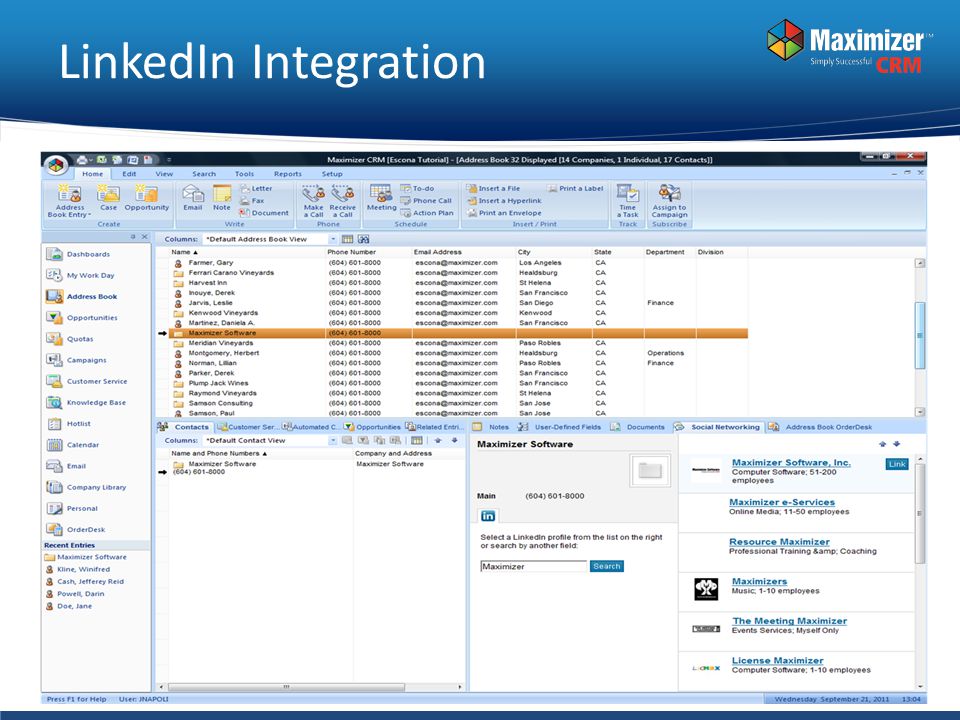Open Action Plan scheduler

click(427, 213)
